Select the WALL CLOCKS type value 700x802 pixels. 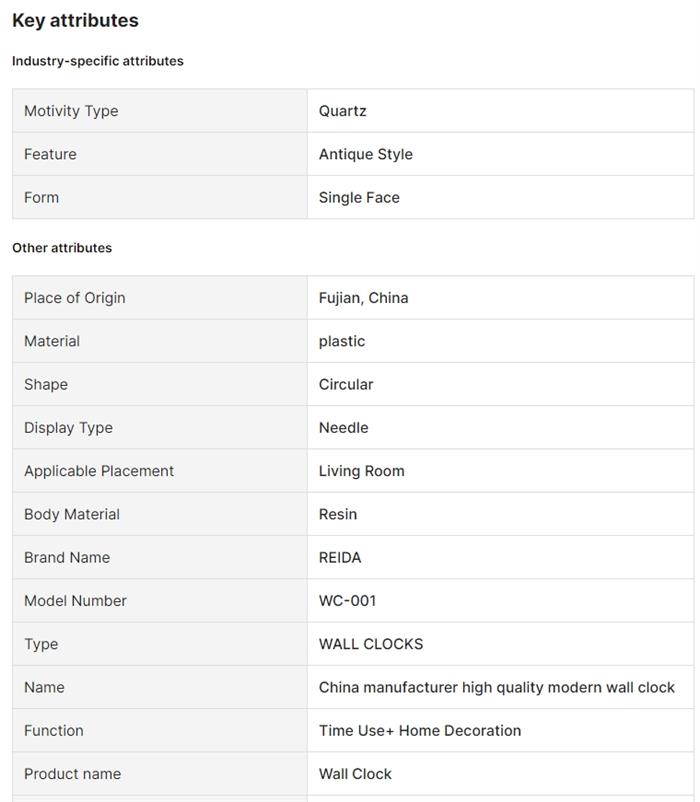(x=371, y=644)
